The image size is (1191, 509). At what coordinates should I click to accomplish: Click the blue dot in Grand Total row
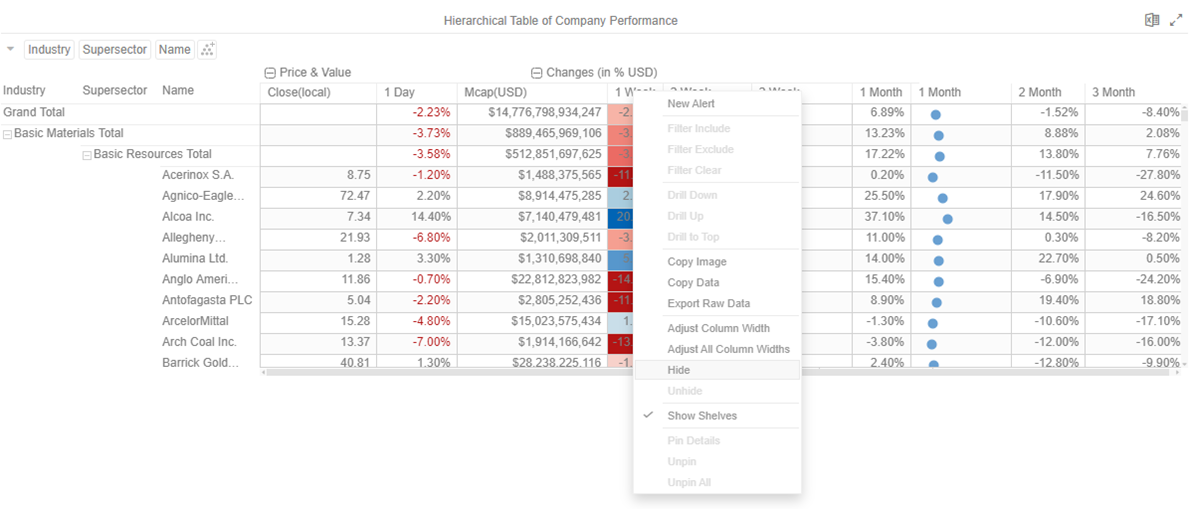[935, 114]
